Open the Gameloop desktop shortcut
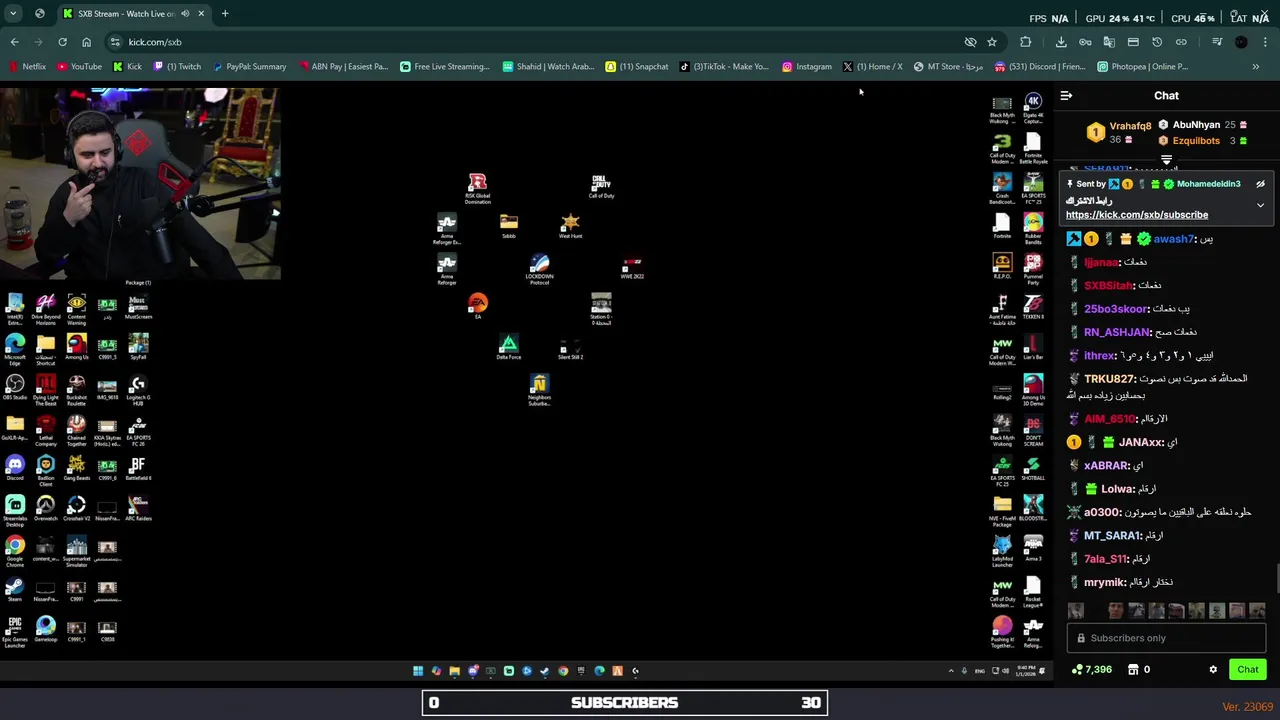The width and height of the screenshot is (1280, 720). point(46,630)
